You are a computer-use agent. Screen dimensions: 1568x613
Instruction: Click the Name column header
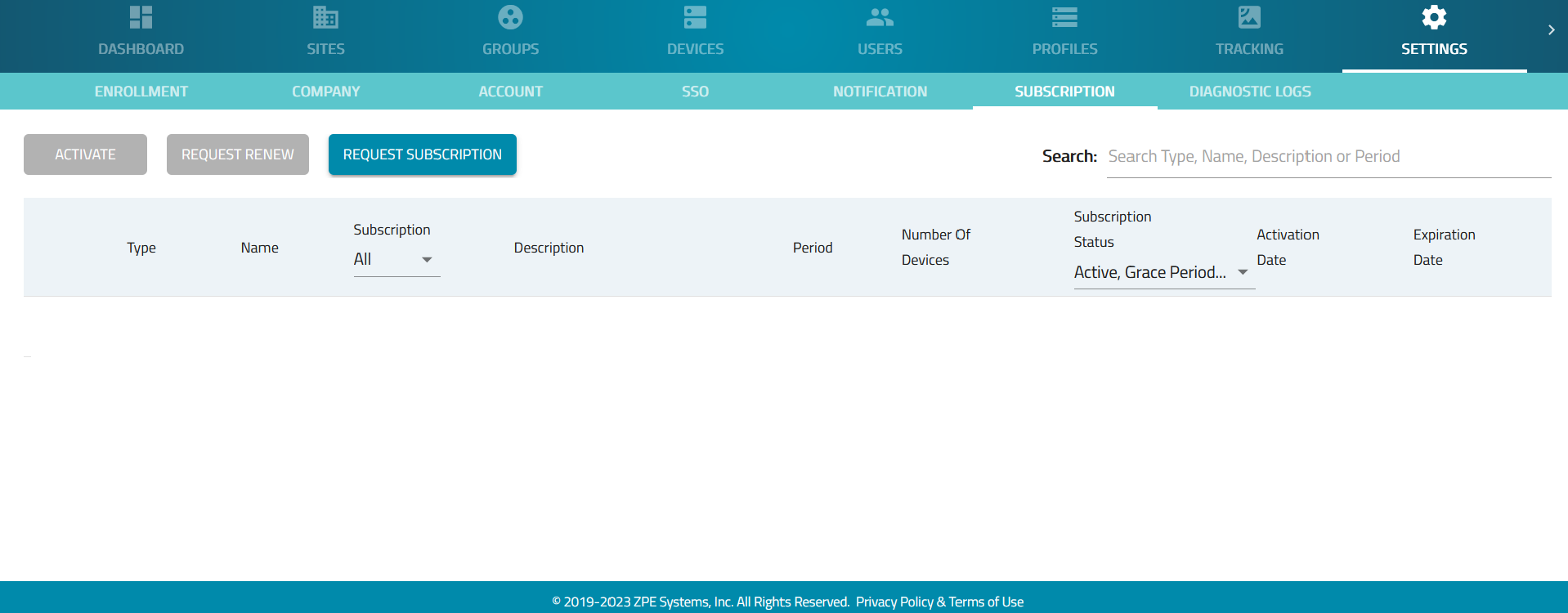click(260, 248)
